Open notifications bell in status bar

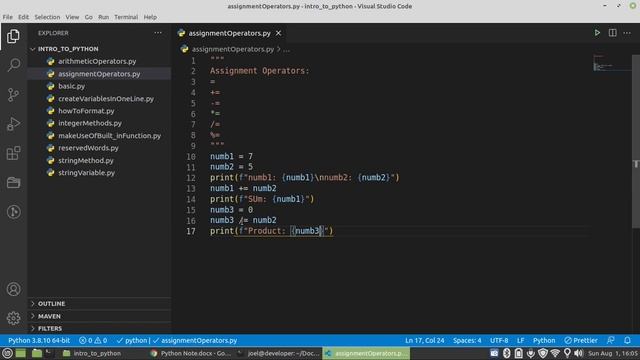(x=627, y=340)
